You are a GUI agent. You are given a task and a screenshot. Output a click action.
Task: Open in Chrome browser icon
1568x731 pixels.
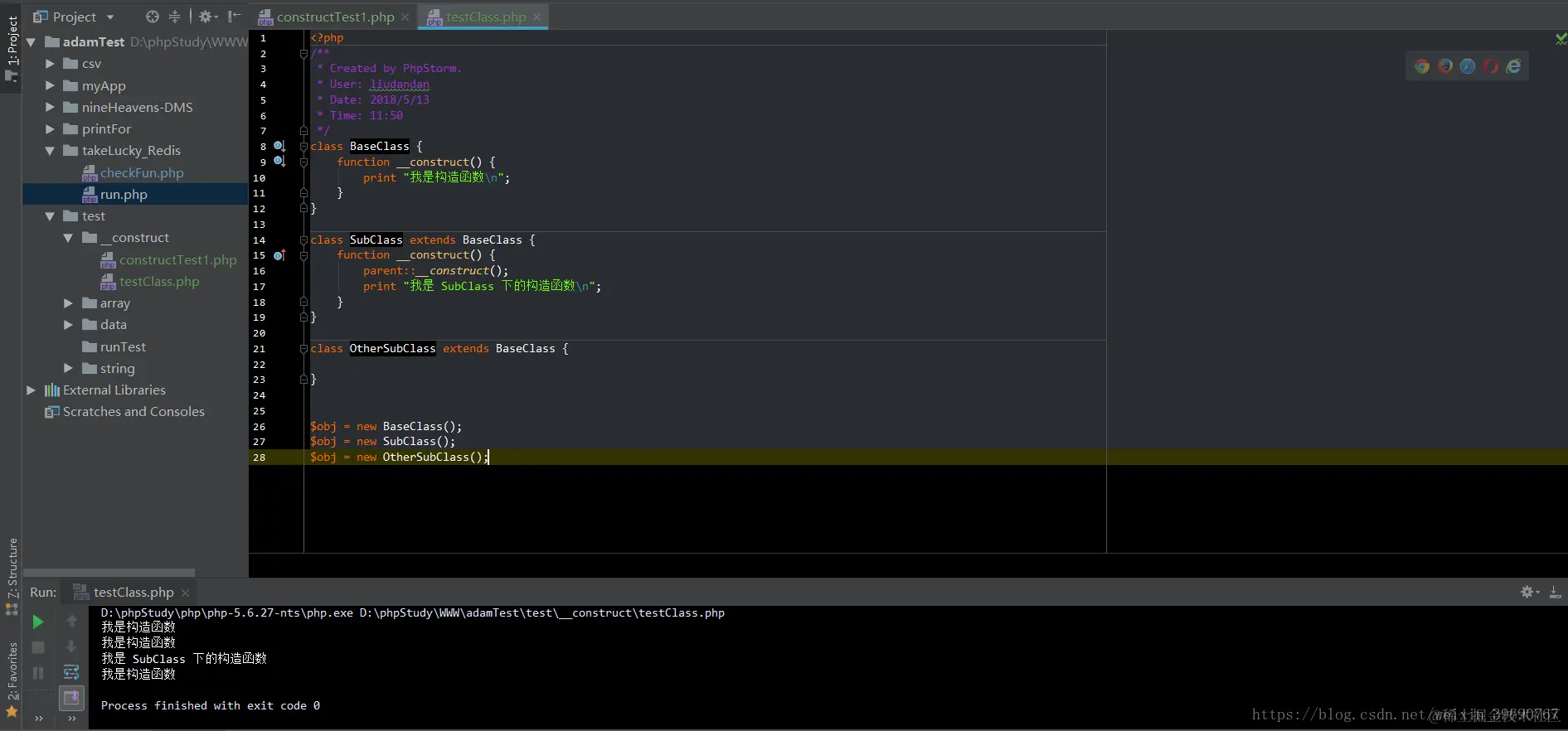pos(1422,66)
